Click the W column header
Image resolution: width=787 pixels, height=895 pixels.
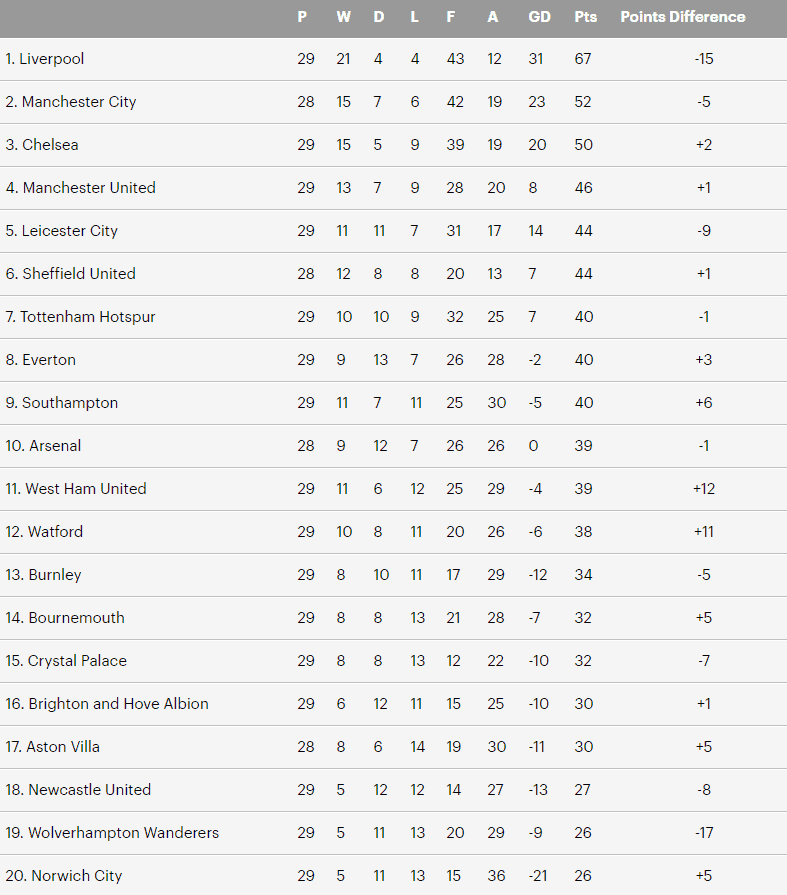(x=343, y=17)
